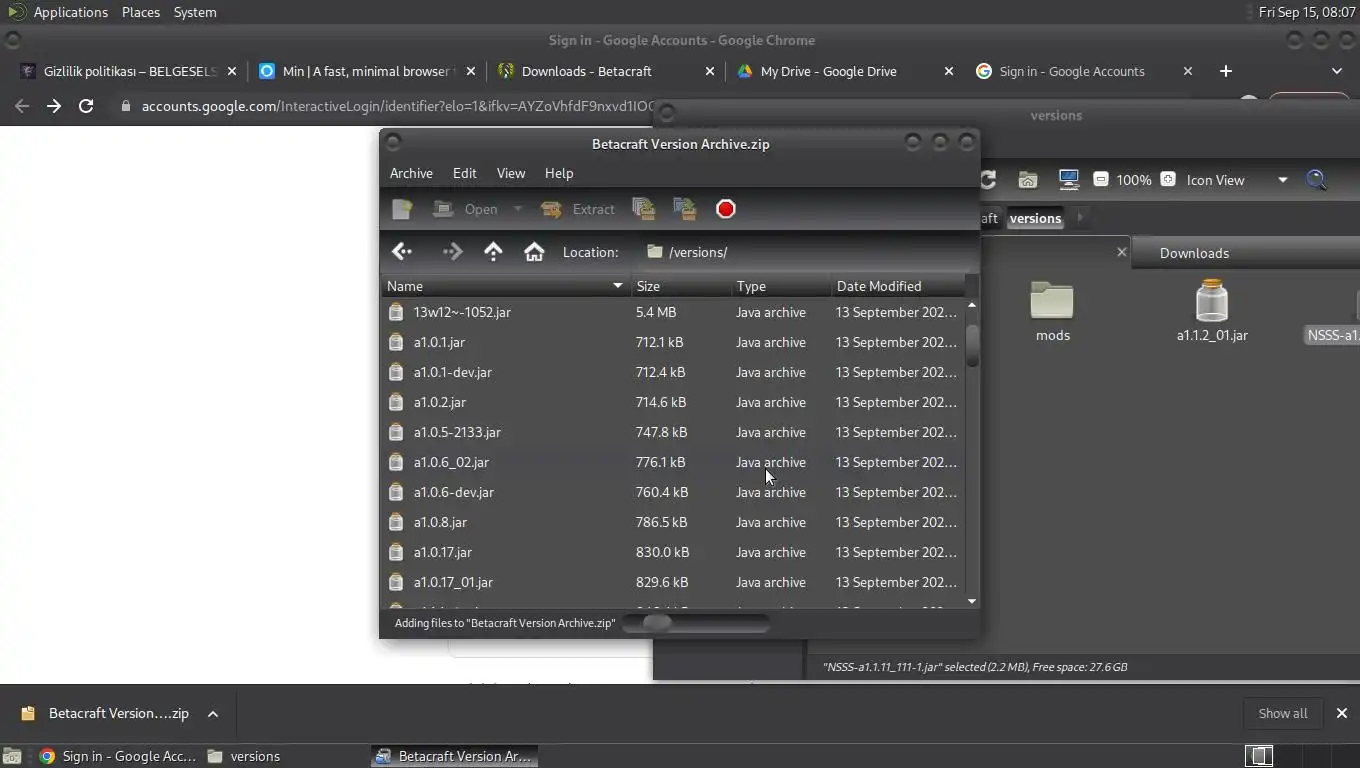Click the Extract button in archive toolbar
The image size is (1360, 768).
(x=578, y=209)
